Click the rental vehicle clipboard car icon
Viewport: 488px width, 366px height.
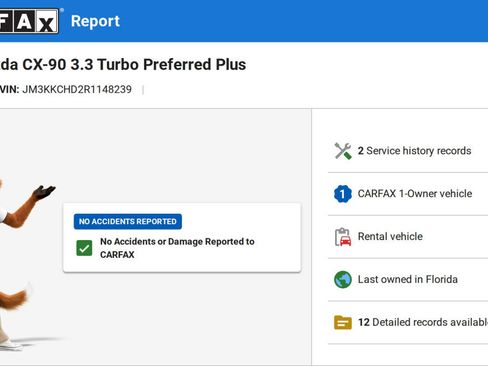pos(343,237)
